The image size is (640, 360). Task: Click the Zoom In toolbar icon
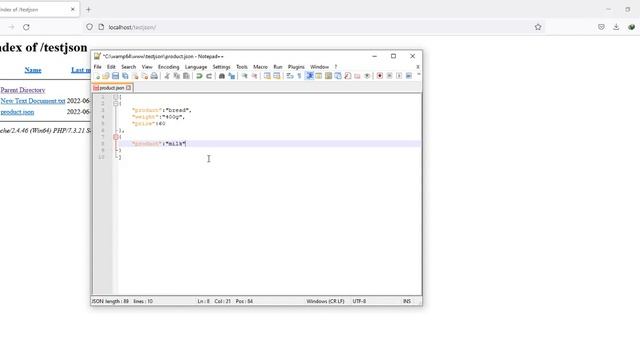click(244, 76)
